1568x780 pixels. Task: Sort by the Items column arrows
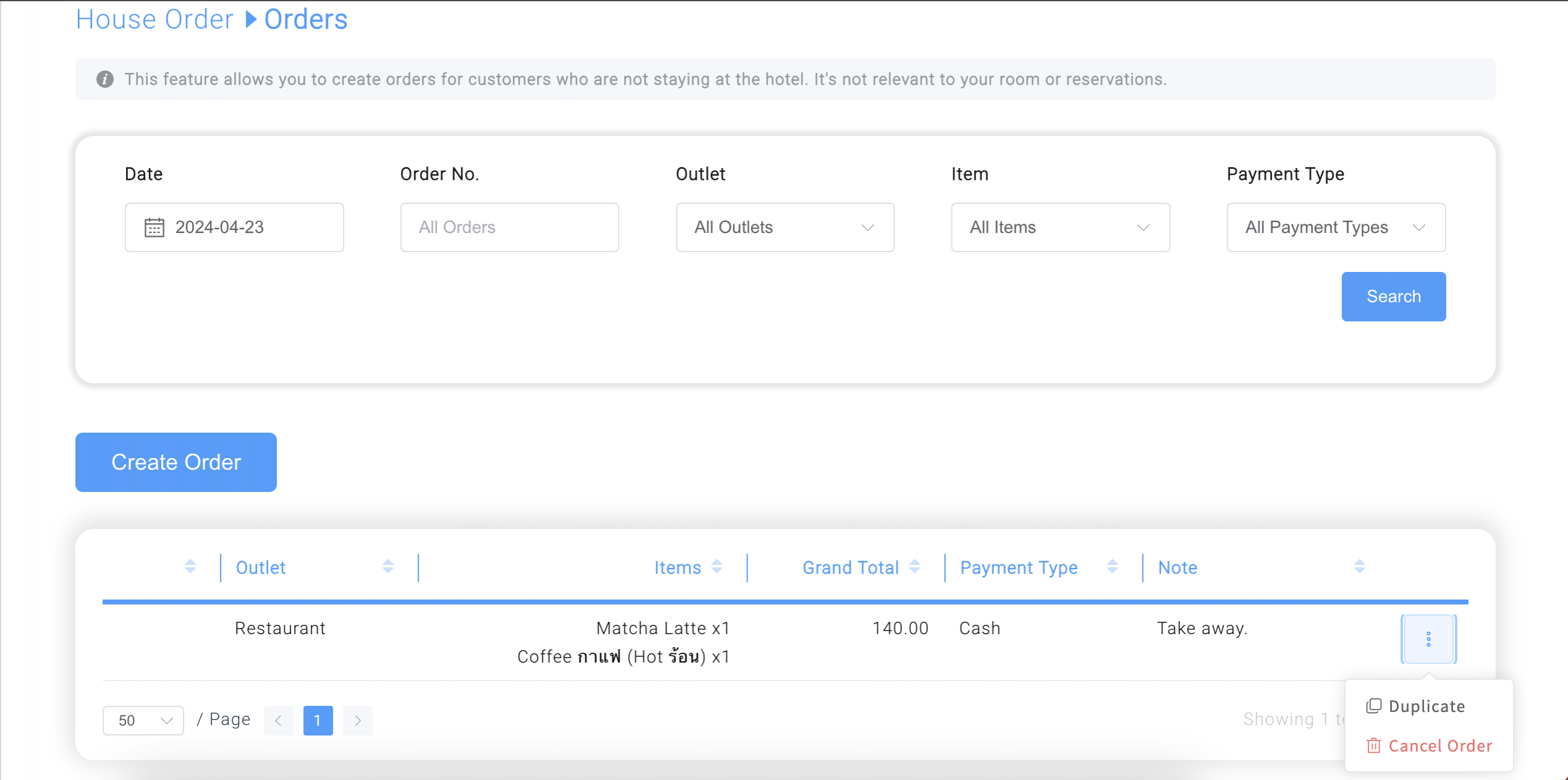coord(717,567)
